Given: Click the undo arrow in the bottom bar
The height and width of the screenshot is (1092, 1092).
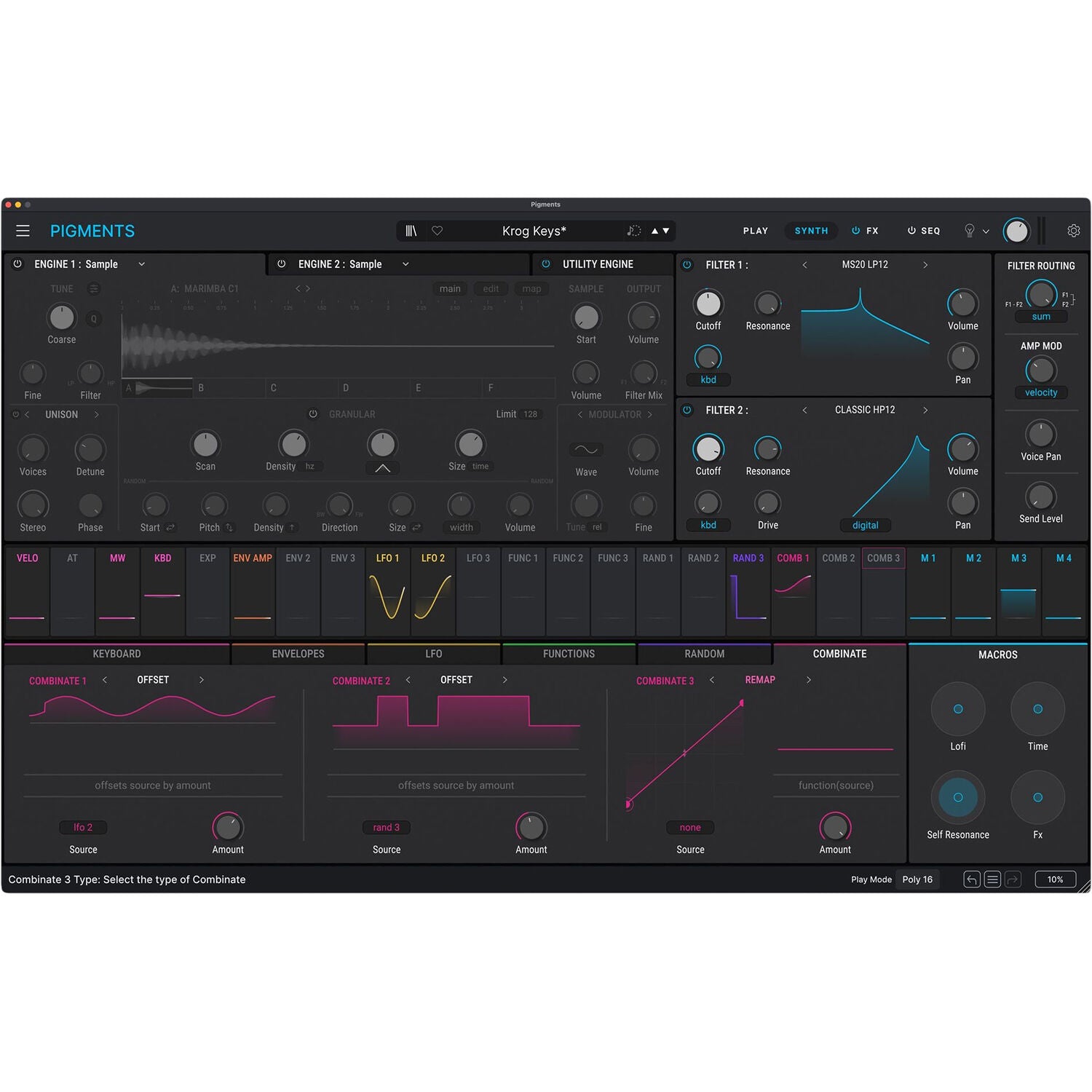Looking at the screenshot, I should (972, 879).
